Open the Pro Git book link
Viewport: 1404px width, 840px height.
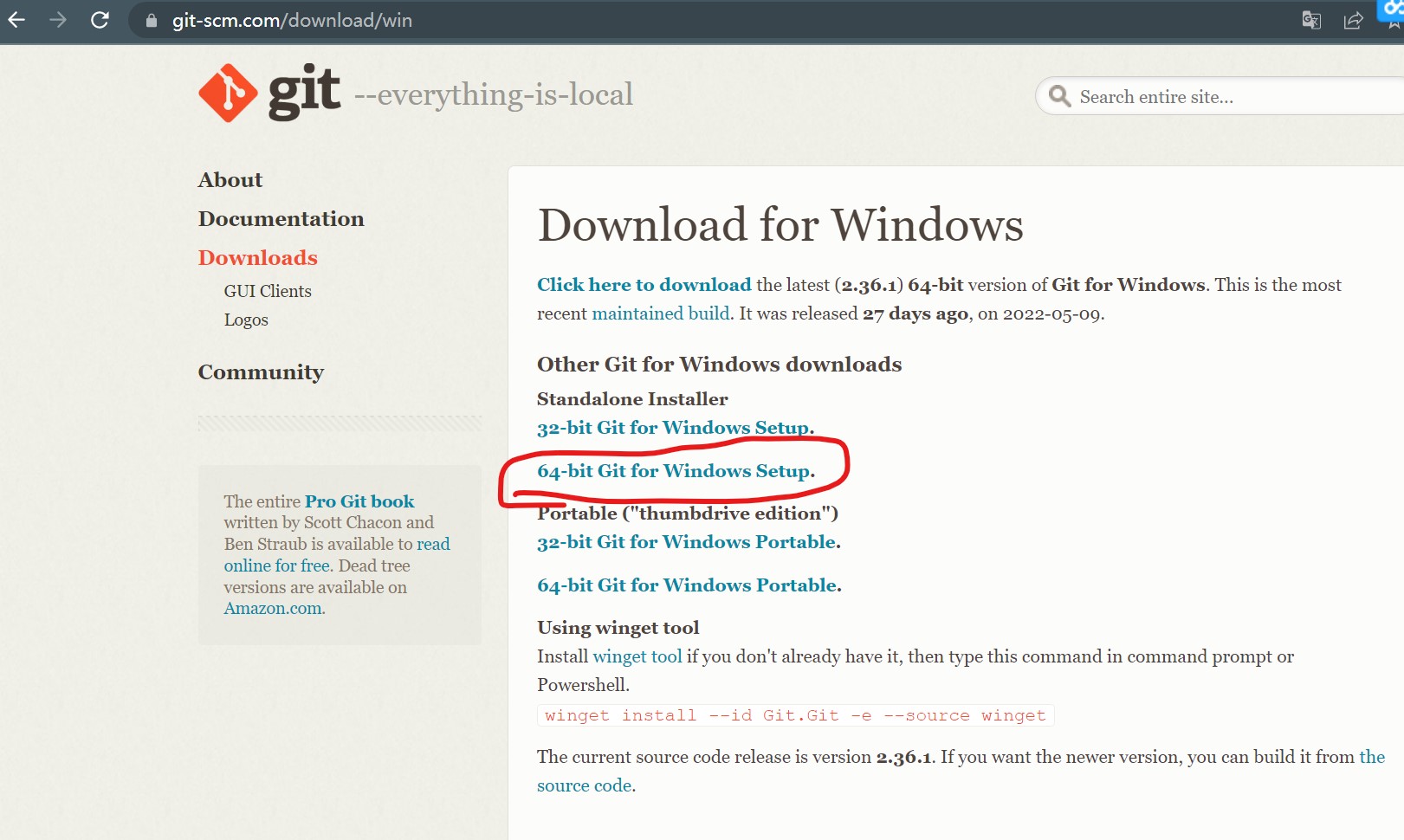pos(359,501)
